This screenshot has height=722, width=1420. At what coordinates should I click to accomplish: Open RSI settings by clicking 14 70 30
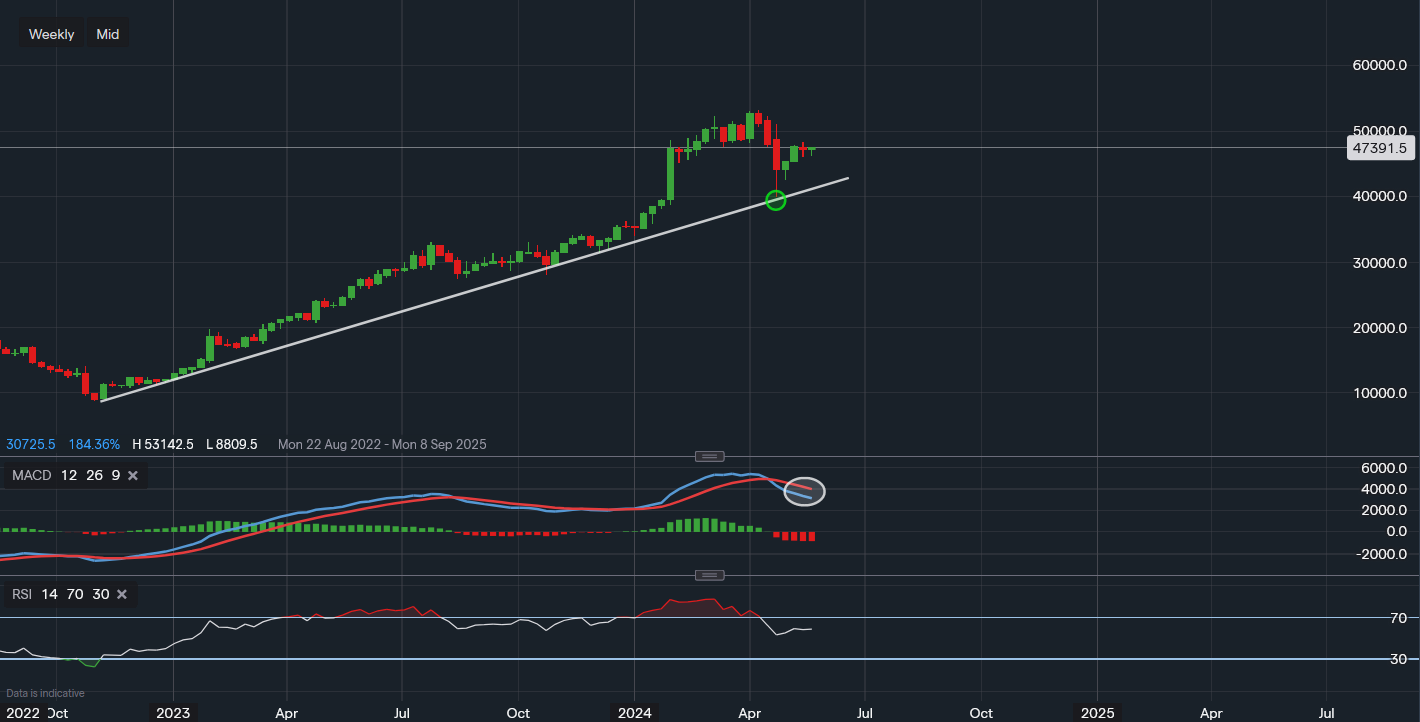pos(74,594)
